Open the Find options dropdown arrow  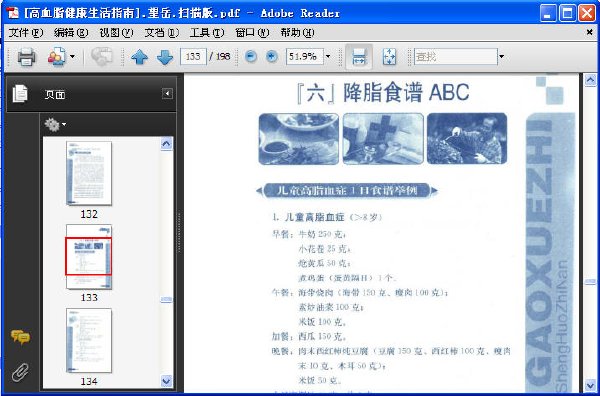point(502,57)
